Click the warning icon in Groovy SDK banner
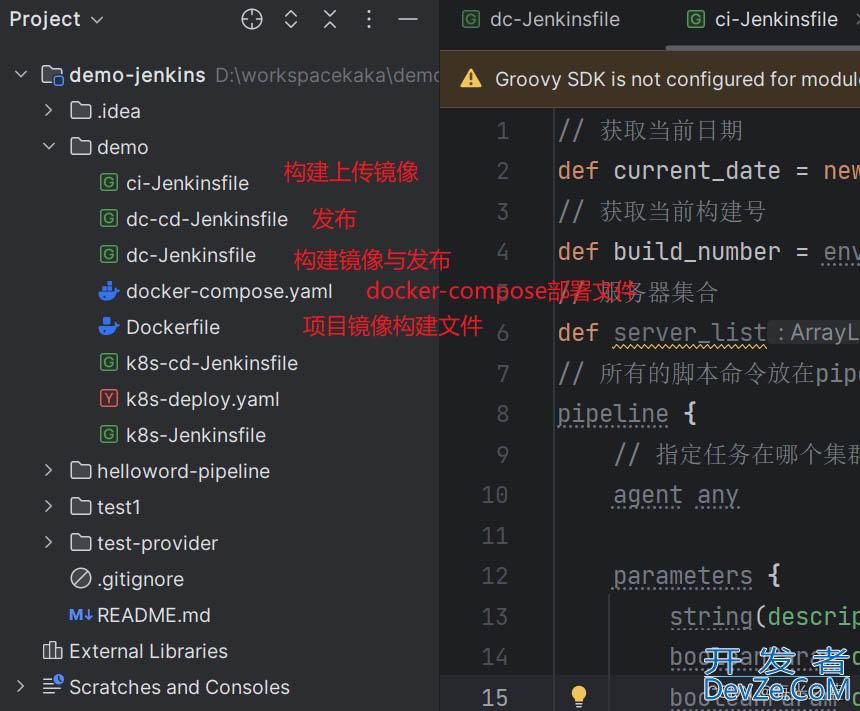The image size is (860, 711). 471,79
